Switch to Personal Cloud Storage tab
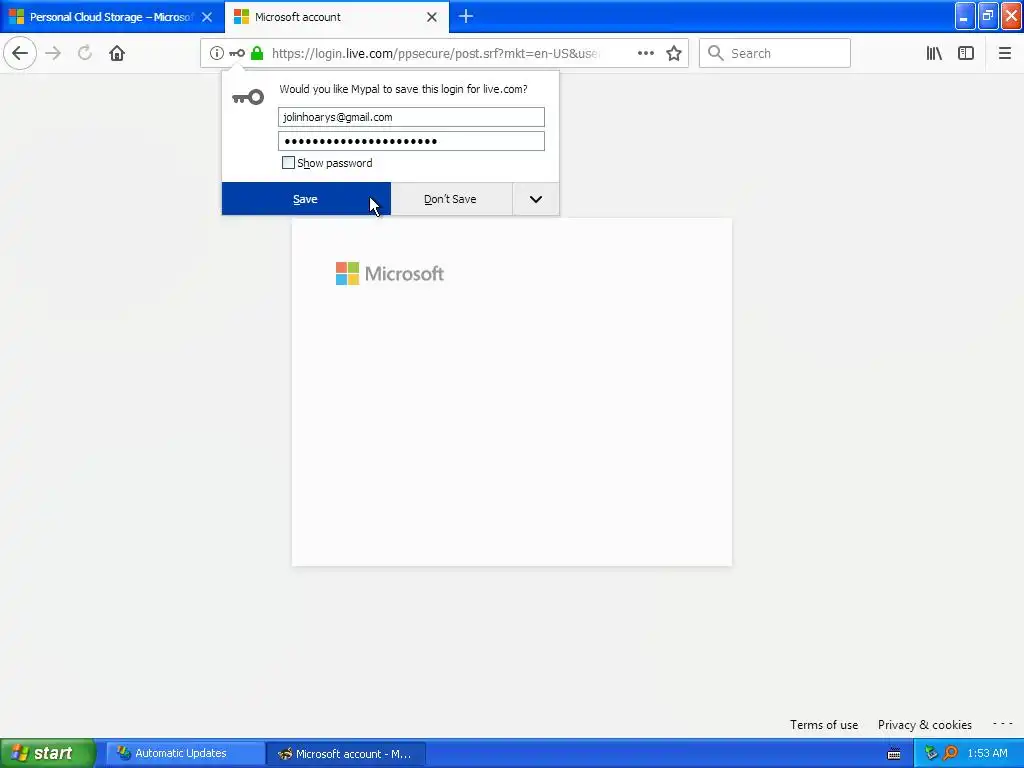The width and height of the screenshot is (1024, 768). [x=112, y=17]
